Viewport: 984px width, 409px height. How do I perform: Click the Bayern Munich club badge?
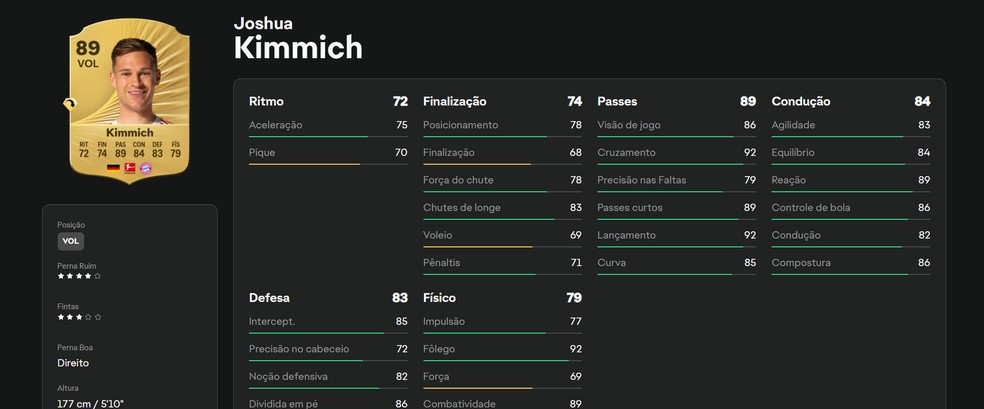pos(145,168)
